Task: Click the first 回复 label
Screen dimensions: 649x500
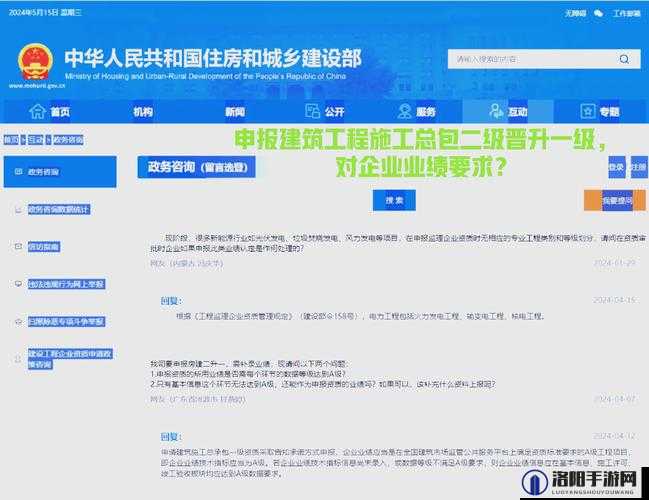Action: coord(171,301)
